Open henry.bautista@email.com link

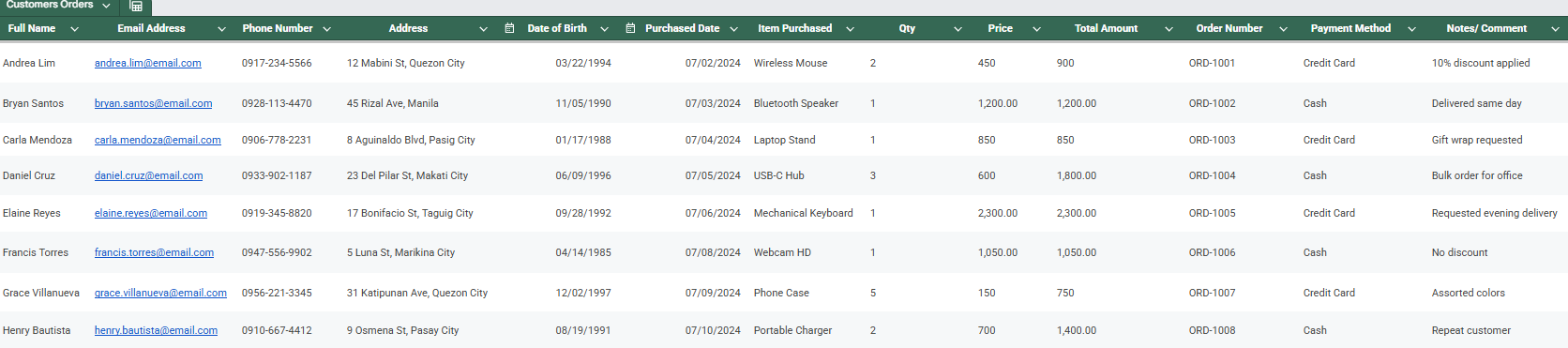click(156, 330)
